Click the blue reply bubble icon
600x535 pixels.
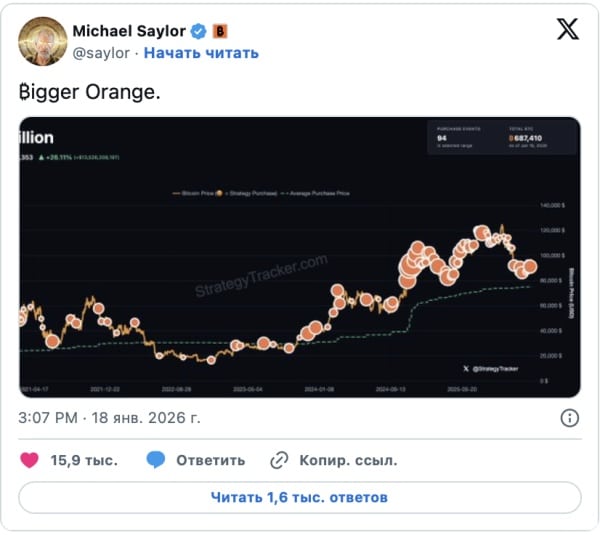point(155,460)
